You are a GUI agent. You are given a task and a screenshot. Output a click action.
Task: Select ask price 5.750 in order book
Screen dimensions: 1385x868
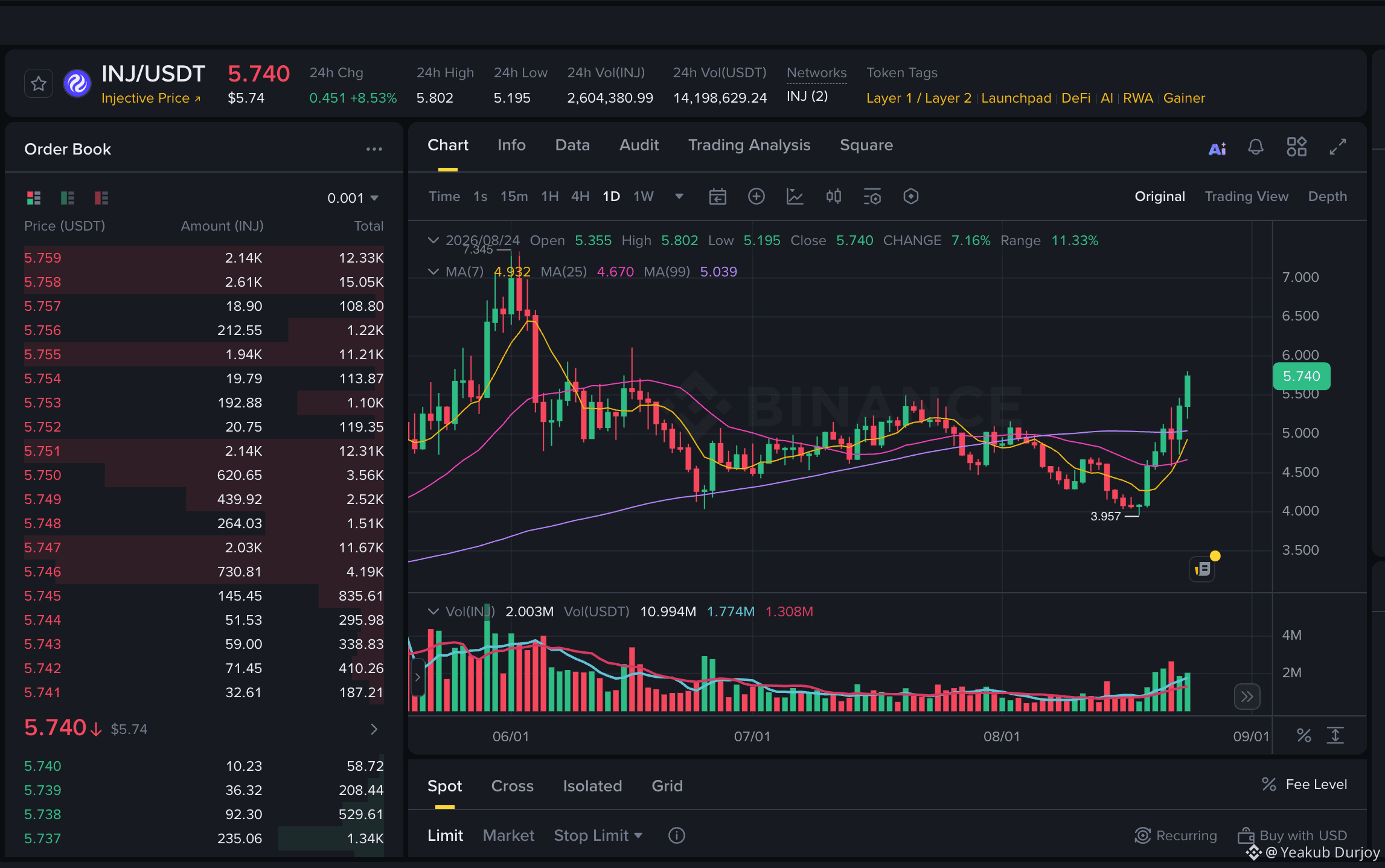pos(204,475)
